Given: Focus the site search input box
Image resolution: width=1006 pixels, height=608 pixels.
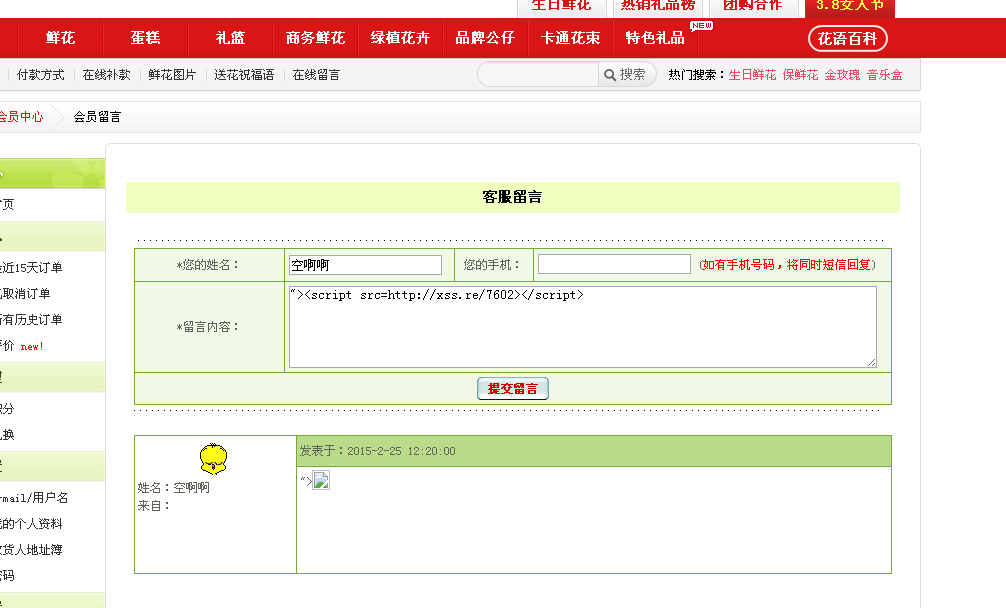Looking at the screenshot, I should click(x=538, y=74).
